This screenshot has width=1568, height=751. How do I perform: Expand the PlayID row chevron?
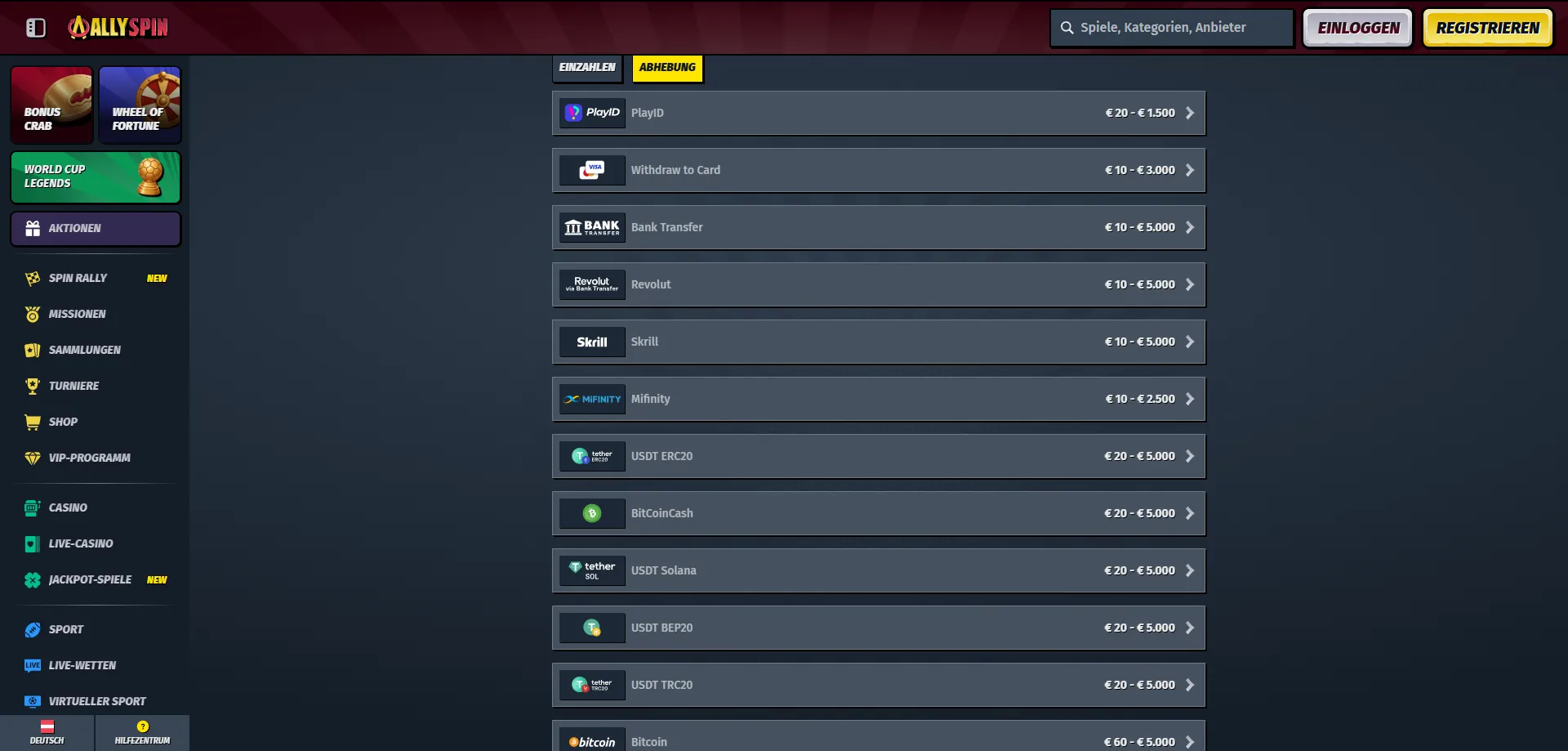(1190, 113)
